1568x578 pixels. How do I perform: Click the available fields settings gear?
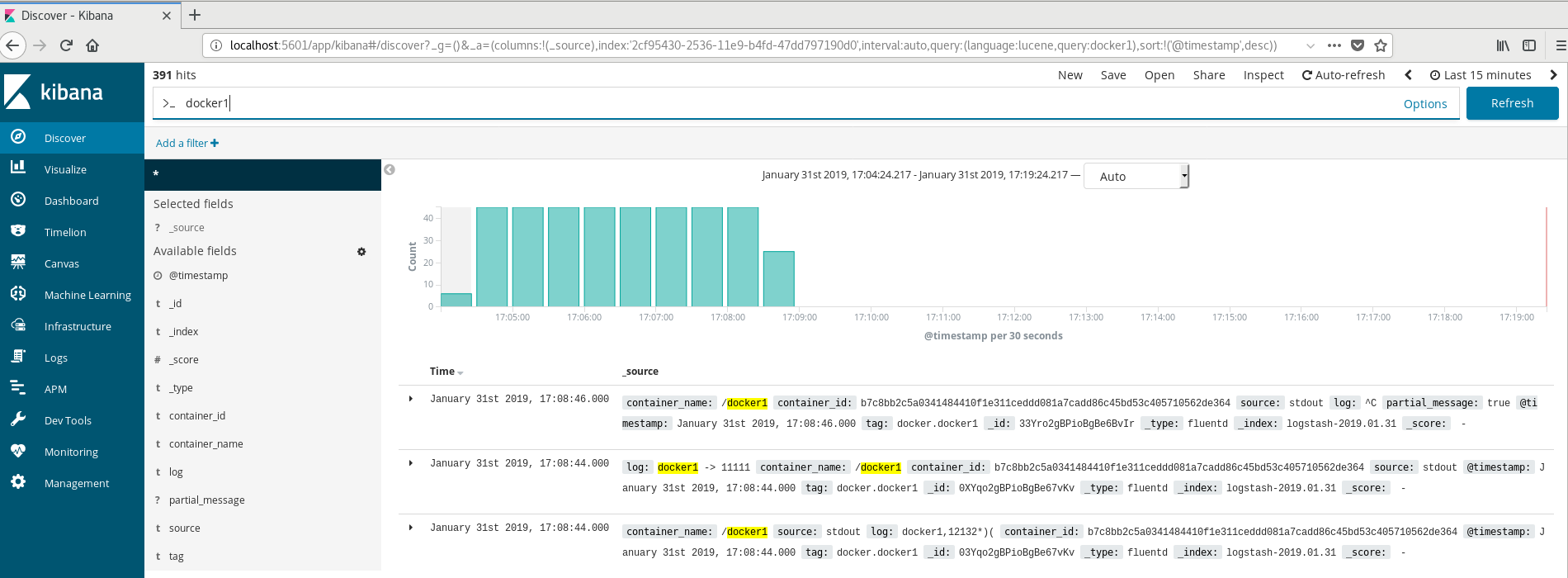[361, 252]
